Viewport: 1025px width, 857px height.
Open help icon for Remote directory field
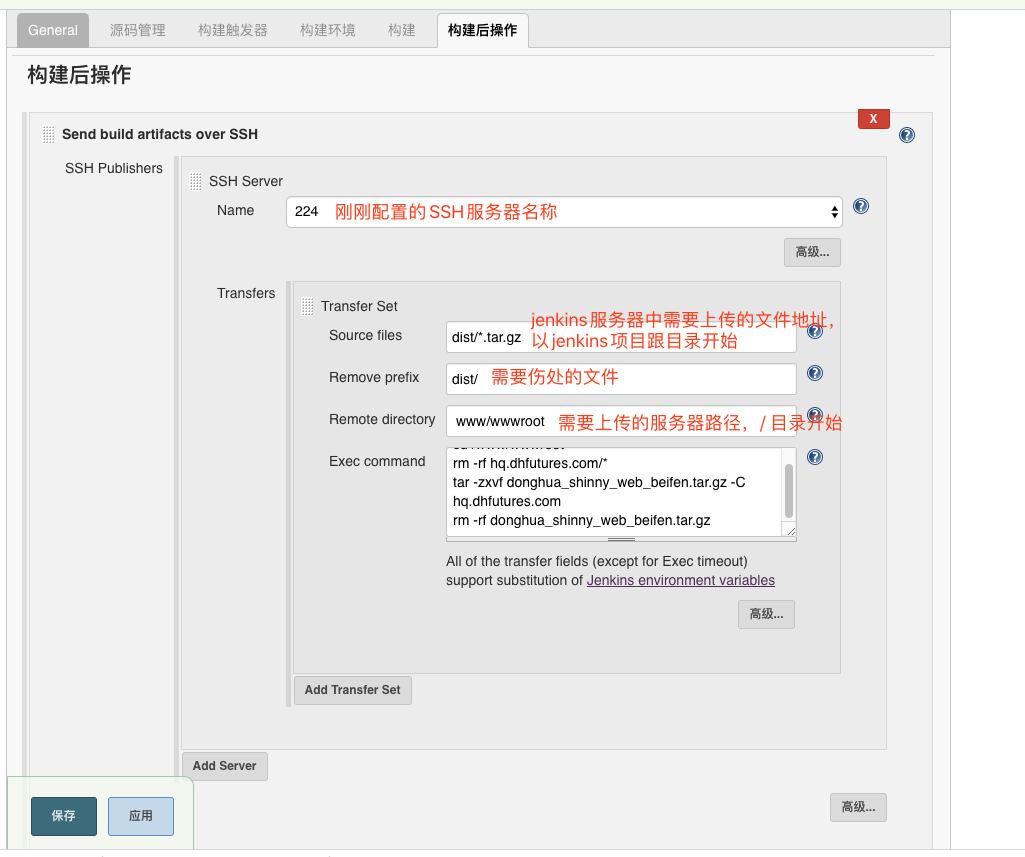(x=815, y=415)
